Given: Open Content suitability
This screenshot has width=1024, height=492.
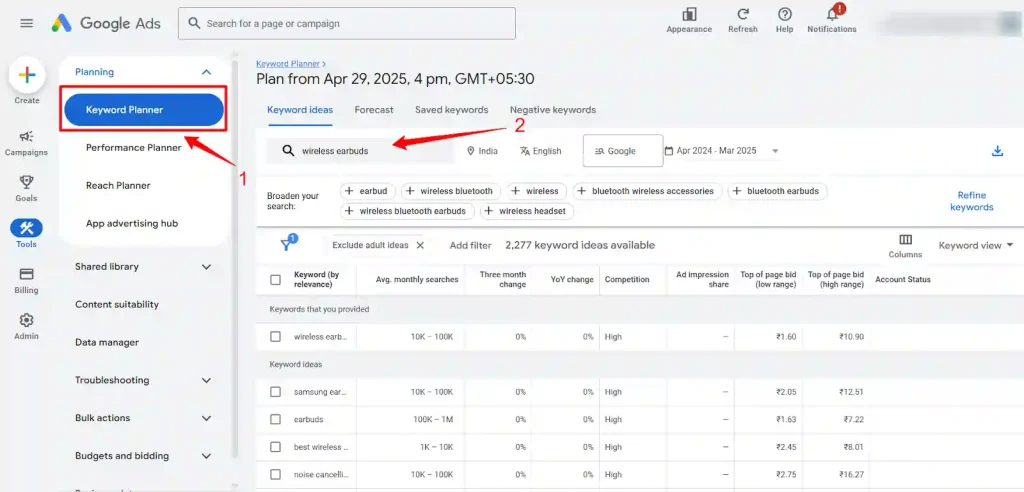Looking at the screenshot, I should (x=117, y=304).
